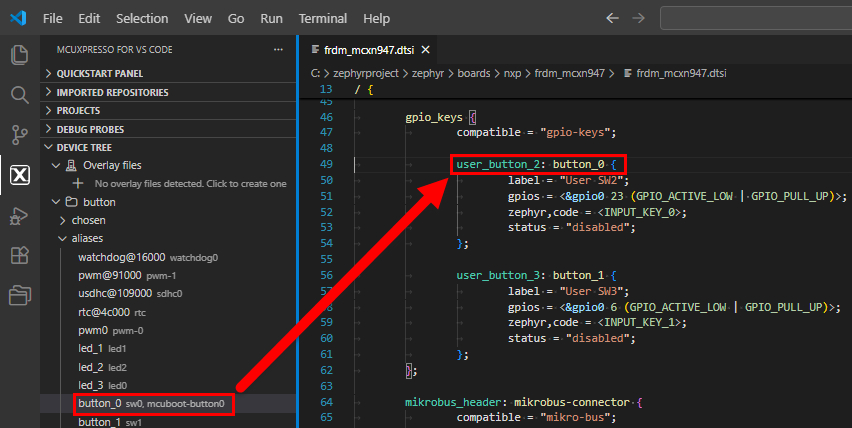Click the plus icon to create overlay file
The height and width of the screenshot is (428, 852).
click(x=78, y=184)
